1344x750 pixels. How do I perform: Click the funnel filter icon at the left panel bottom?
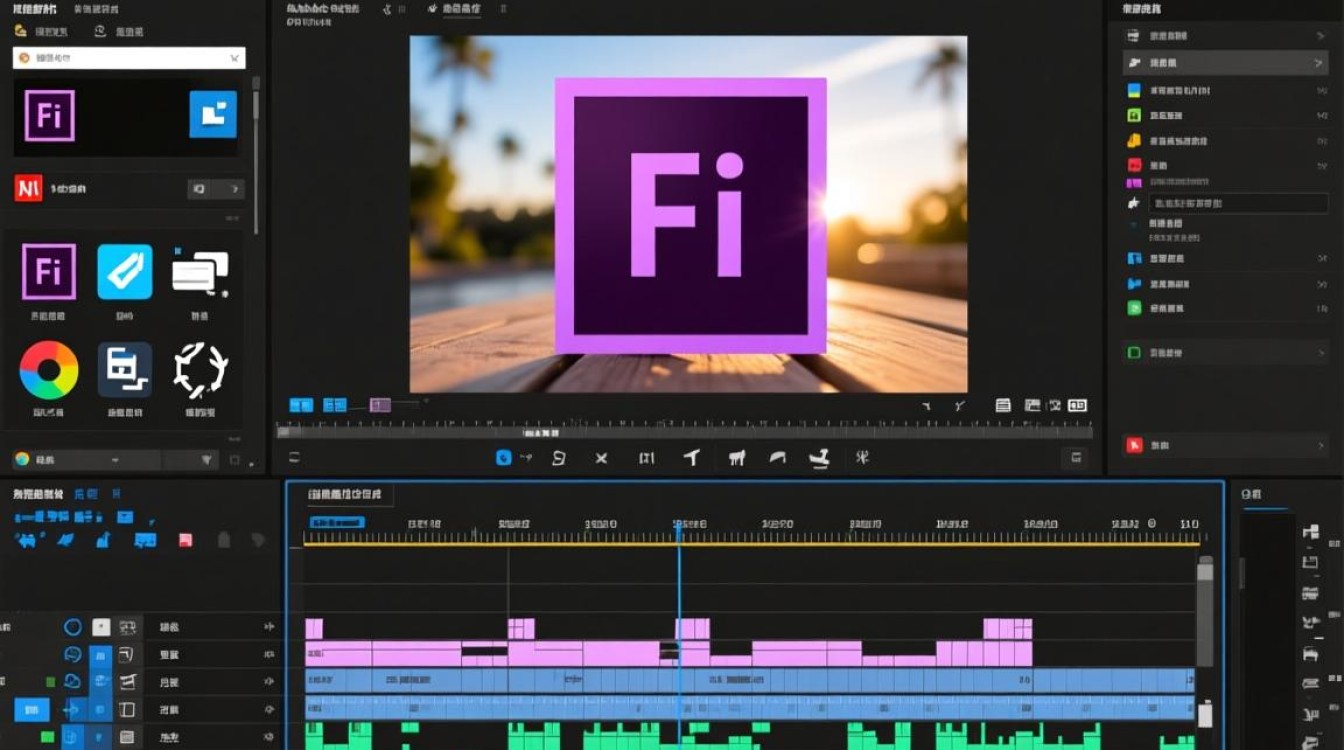tap(207, 460)
